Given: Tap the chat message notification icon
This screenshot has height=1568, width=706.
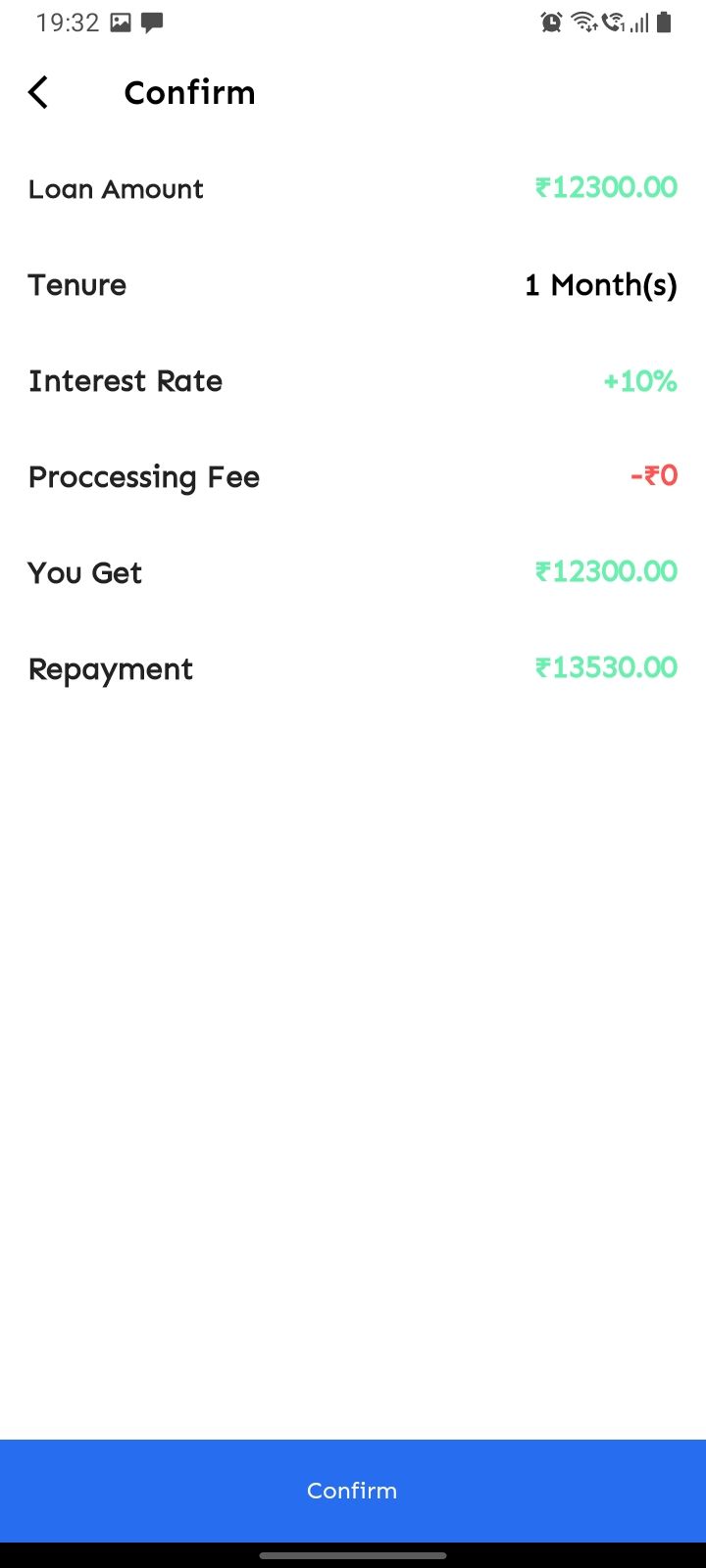Looking at the screenshot, I should click(152, 23).
